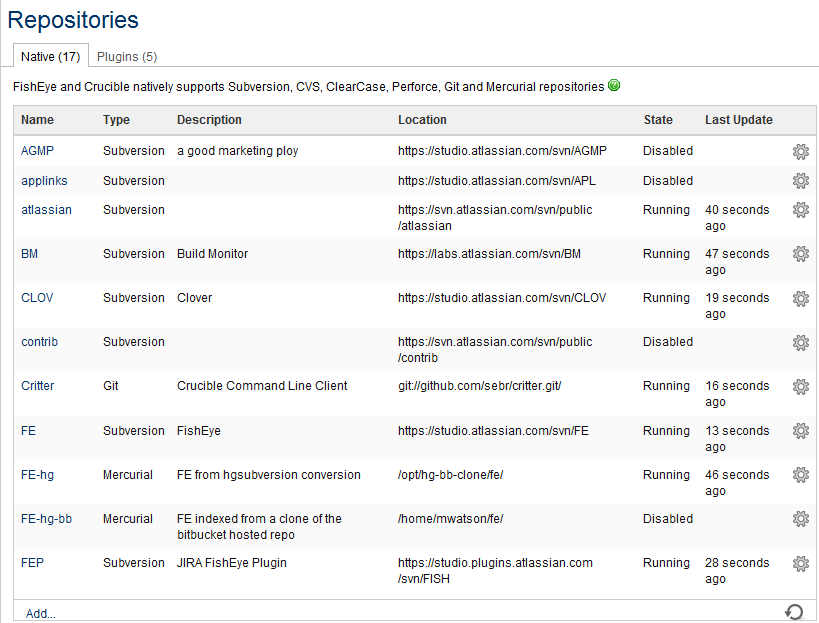Click the https://studio.atlassian.com/svn/CLOV location

tap(502, 298)
